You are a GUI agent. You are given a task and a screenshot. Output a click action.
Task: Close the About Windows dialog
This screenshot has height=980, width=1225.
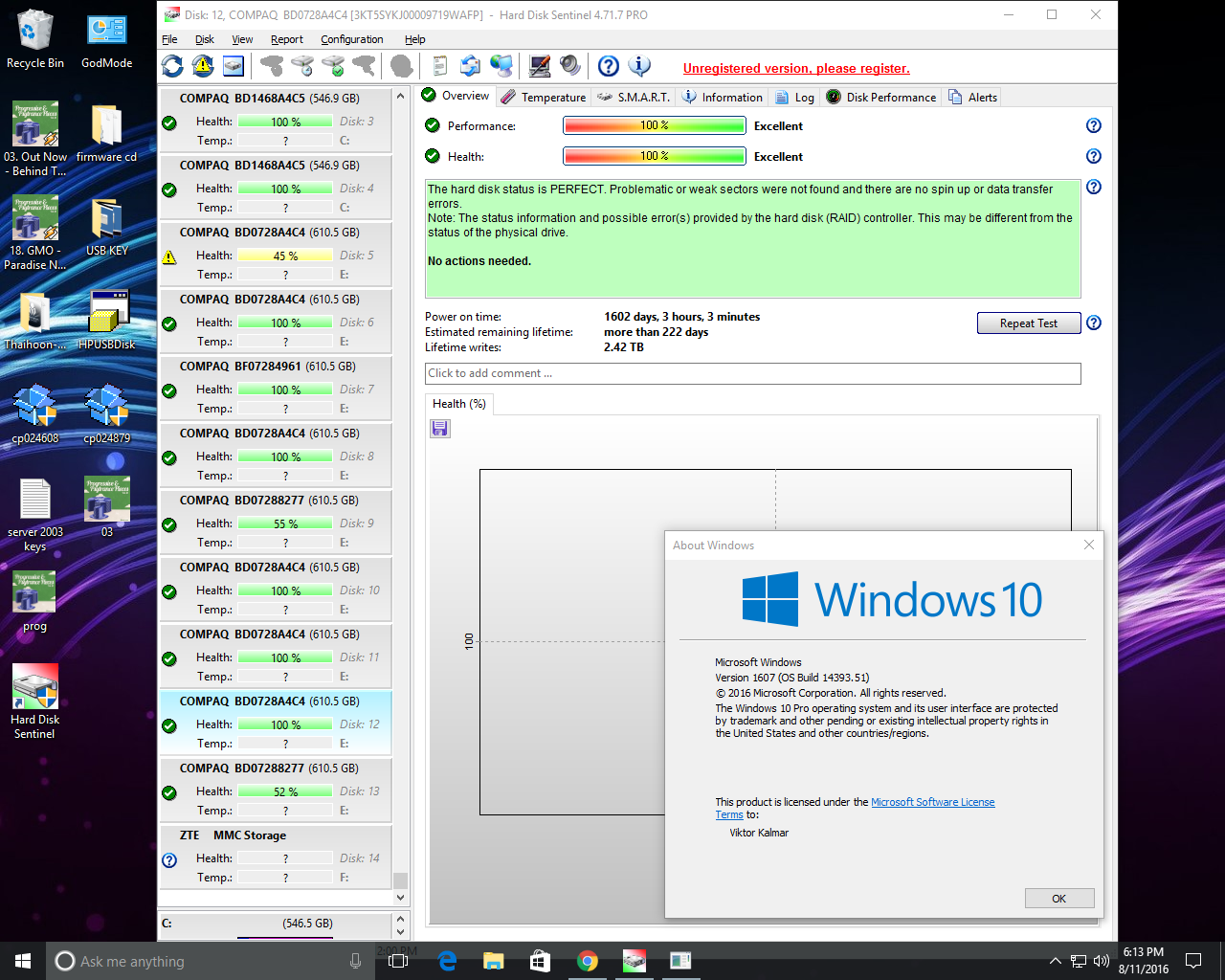1088,545
